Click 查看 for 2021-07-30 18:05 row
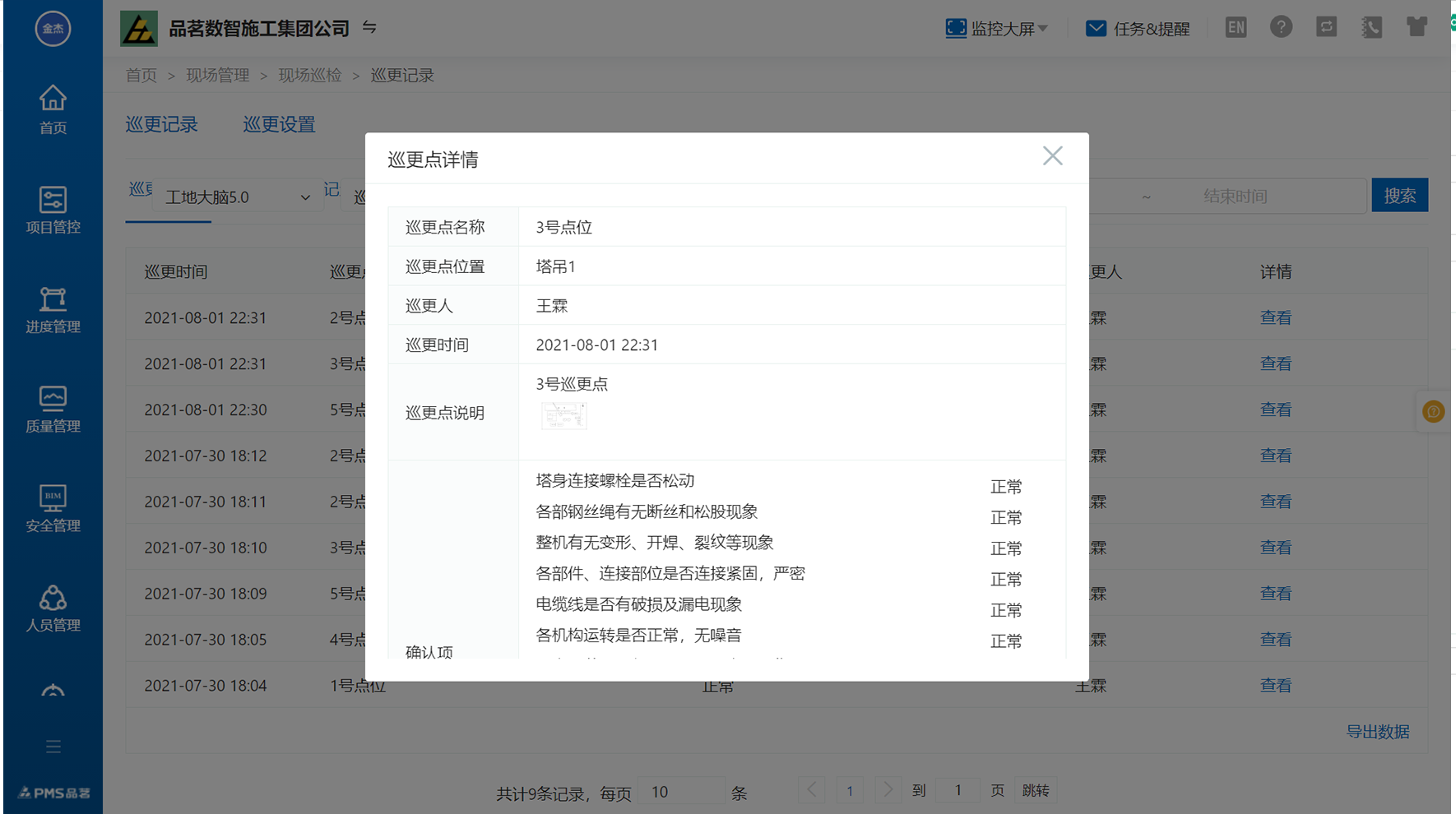This screenshot has height=814, width=1456. (x=1275, y=640)
